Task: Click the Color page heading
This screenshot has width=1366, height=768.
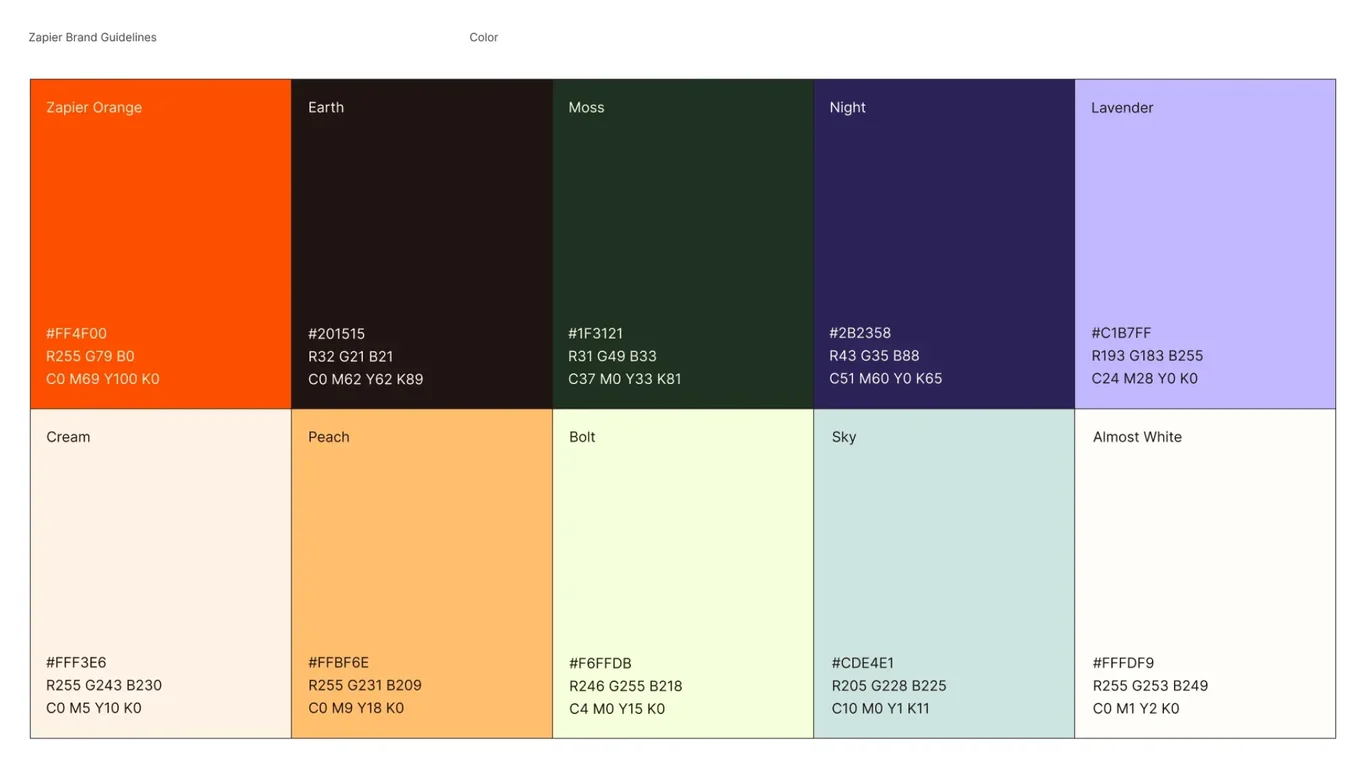Action: point(484,37)
